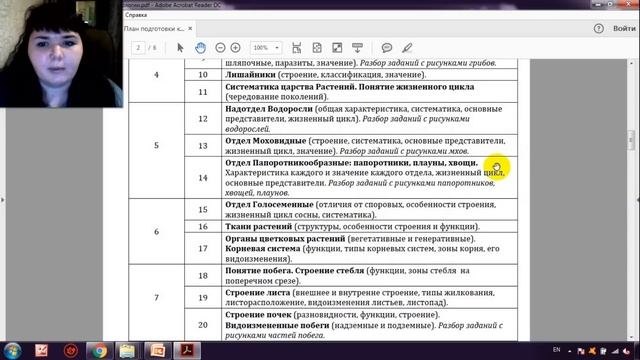This screenshot has height=360, width=640.
Task: Click week number cell 6
Action: coord(156,231)
